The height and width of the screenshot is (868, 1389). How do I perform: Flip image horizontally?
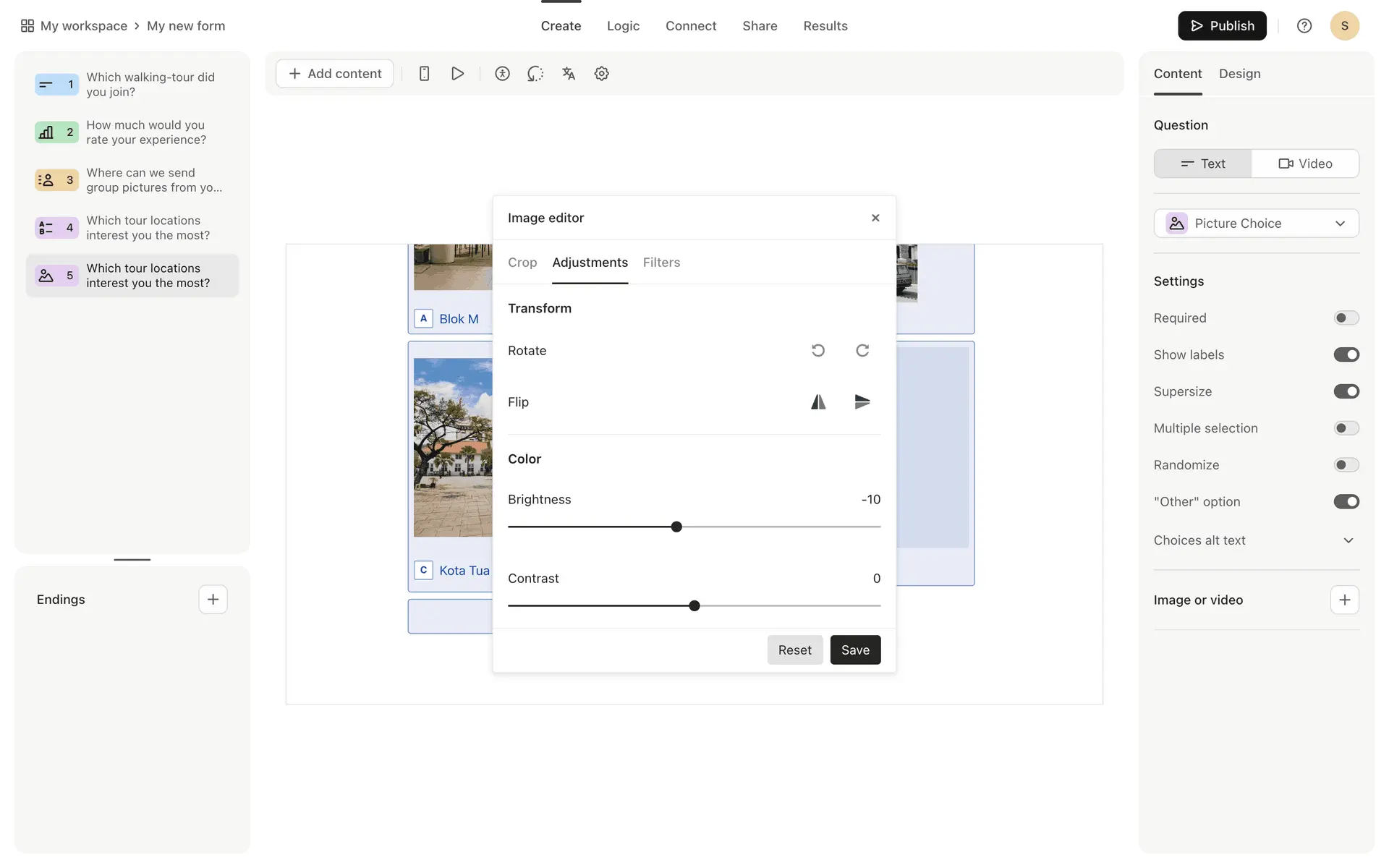pos(817,402)
